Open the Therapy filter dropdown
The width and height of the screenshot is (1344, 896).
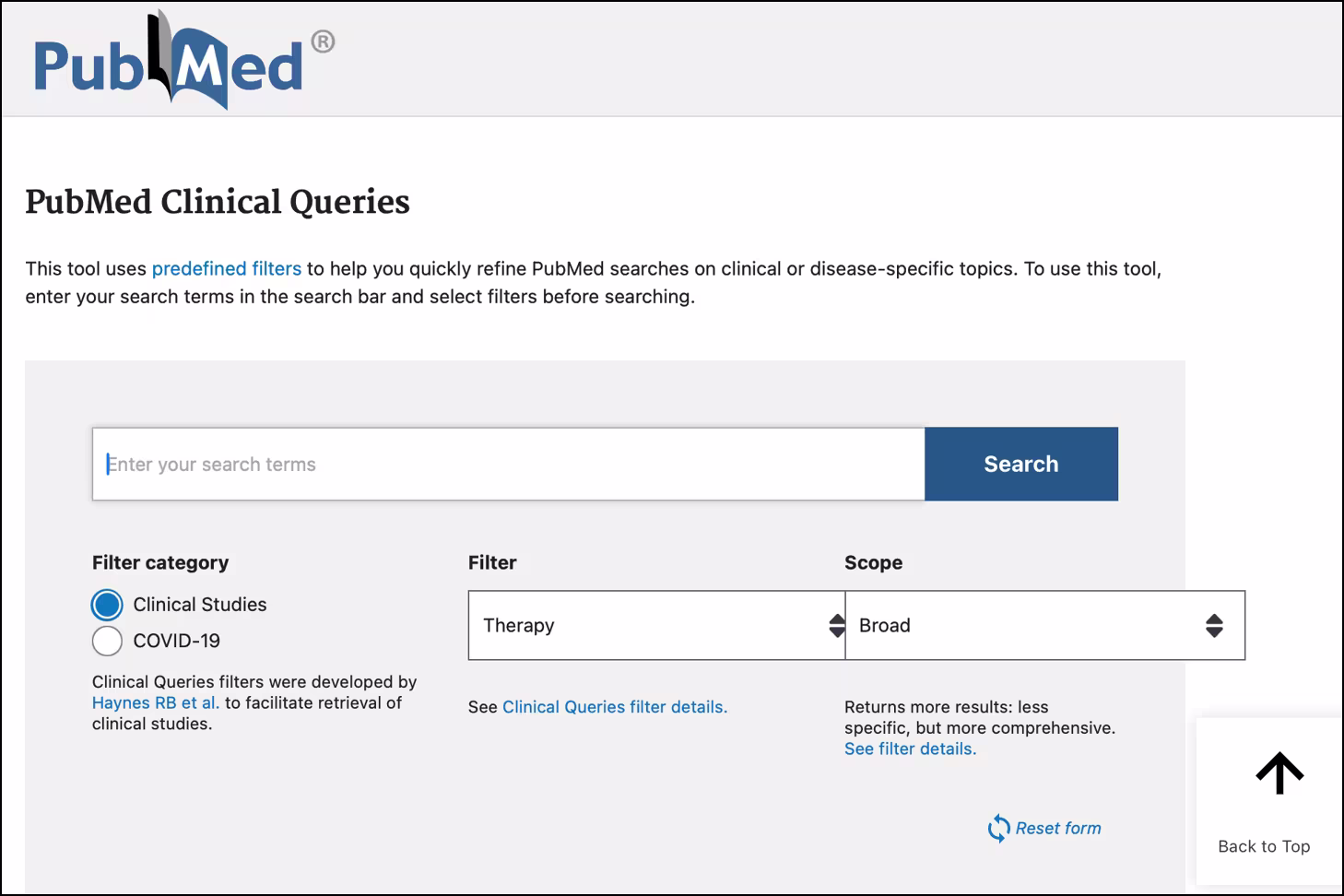656,625
